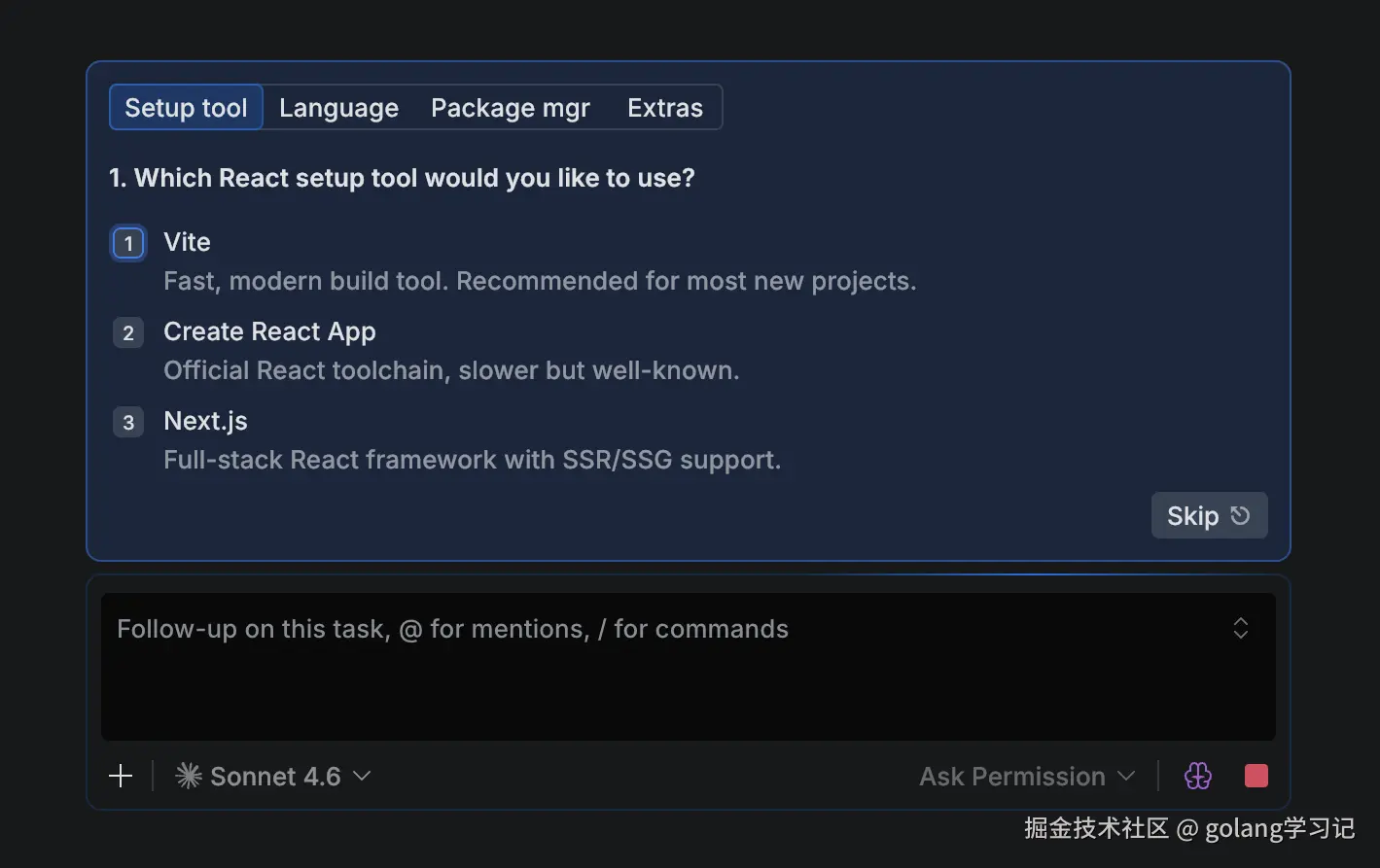Click the circular arrow icon in Skip

point(1240,515)
